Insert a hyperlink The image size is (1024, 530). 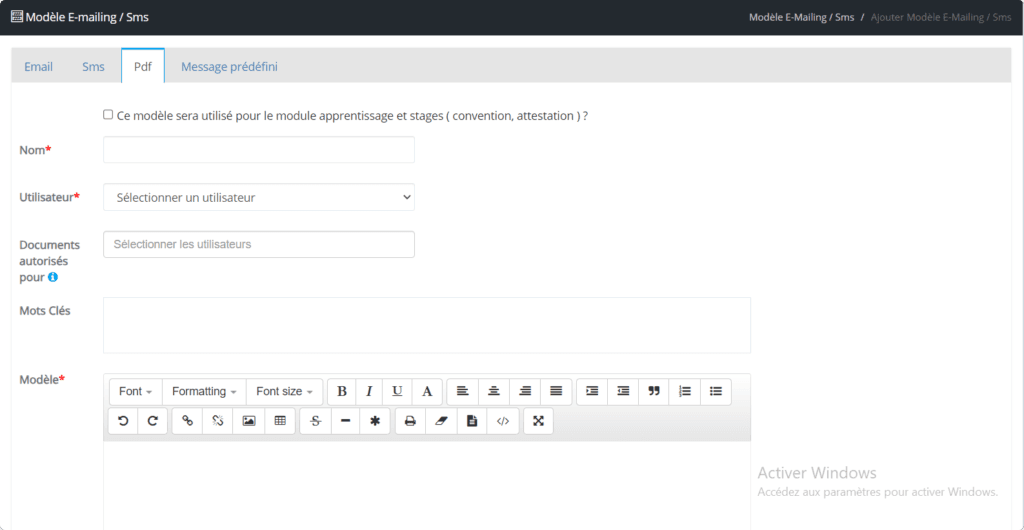(x=187, y=422)
